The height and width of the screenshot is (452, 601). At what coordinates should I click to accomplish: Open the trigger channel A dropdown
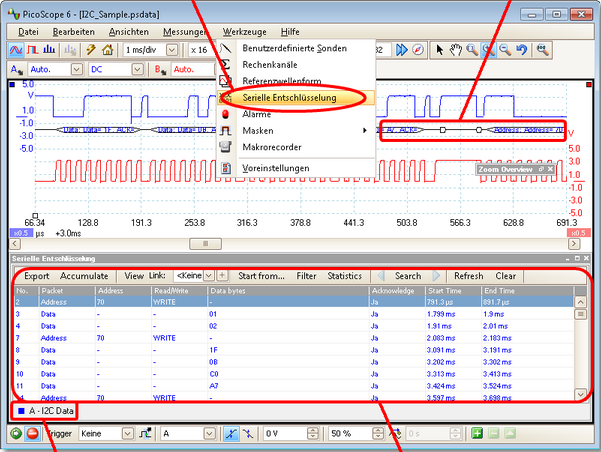point(210,434)
